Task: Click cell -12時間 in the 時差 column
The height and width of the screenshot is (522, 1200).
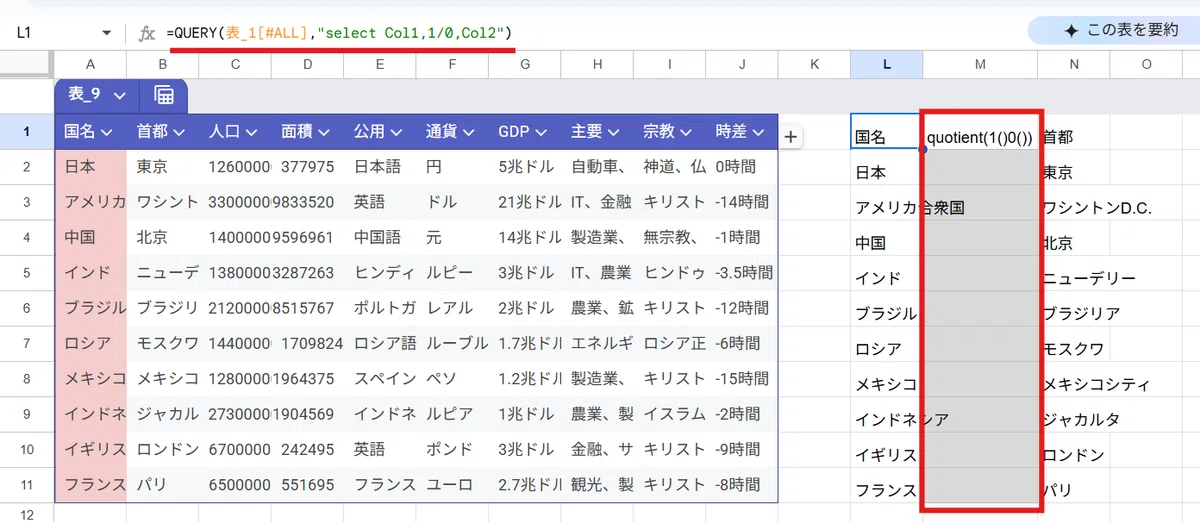Action: click(x=741, y=309)
